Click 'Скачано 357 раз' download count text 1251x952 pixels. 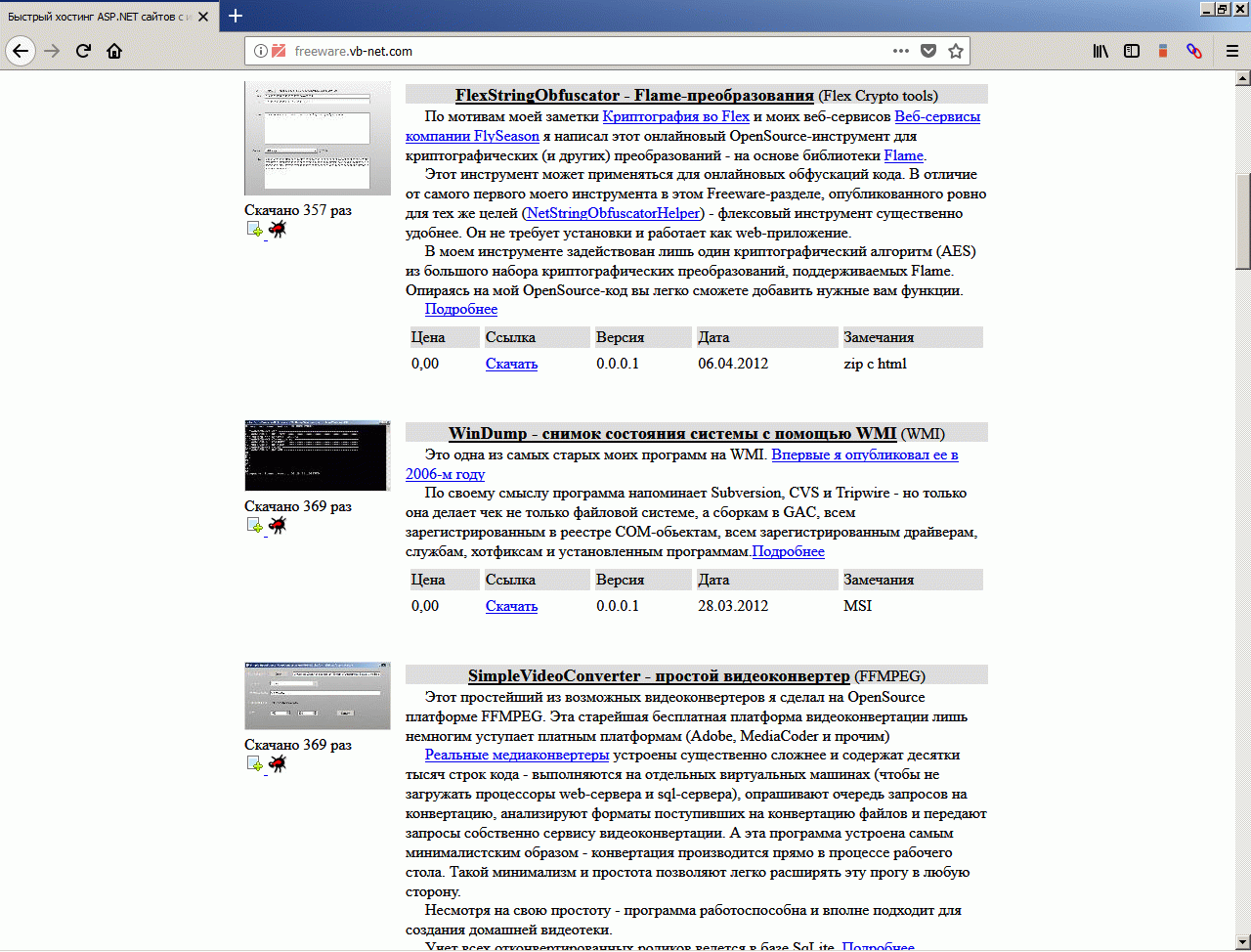click(298, 209)
